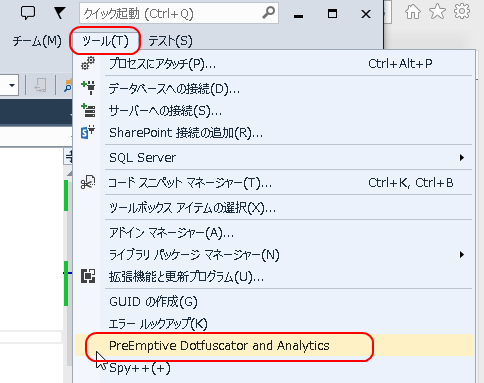
Task: Open the ツール(T) menu
Action: 105,41
